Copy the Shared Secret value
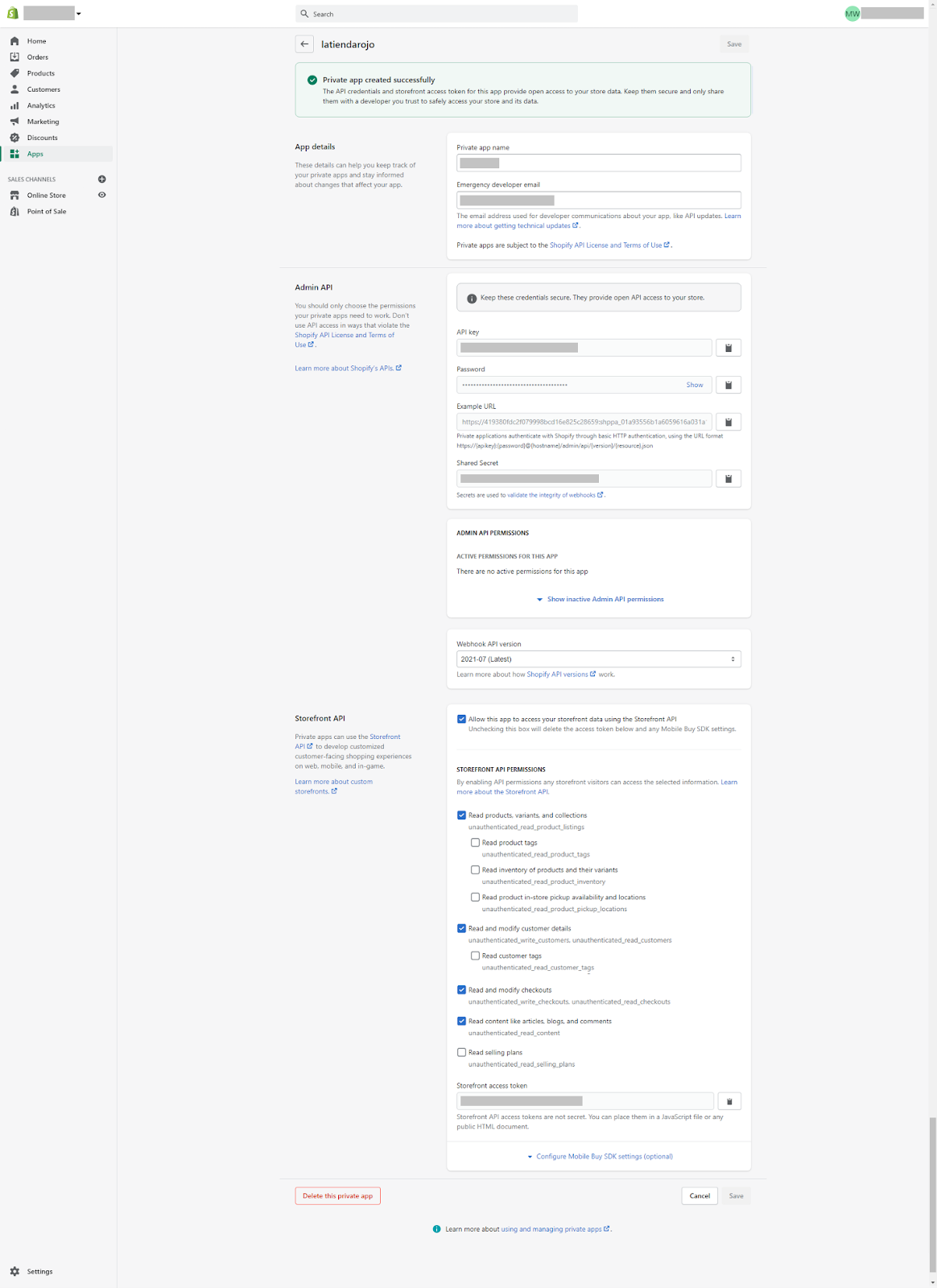 click(x=728, y=479)
